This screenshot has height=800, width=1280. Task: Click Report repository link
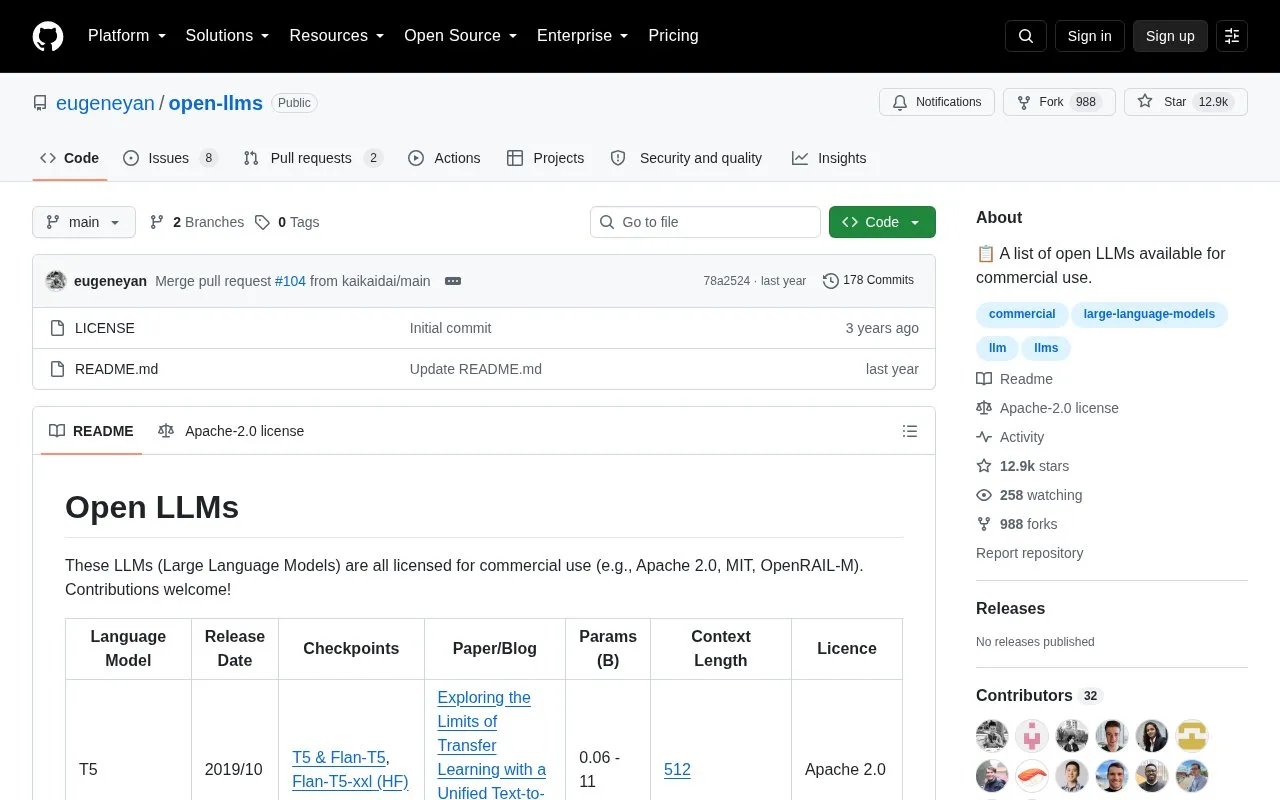[1029, 553]
